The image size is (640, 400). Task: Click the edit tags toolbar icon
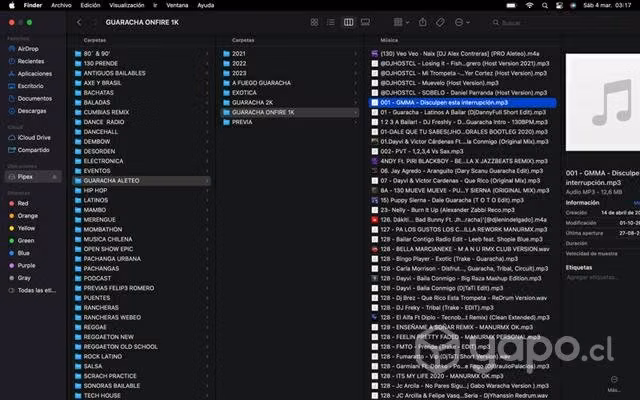click(440, 22)
